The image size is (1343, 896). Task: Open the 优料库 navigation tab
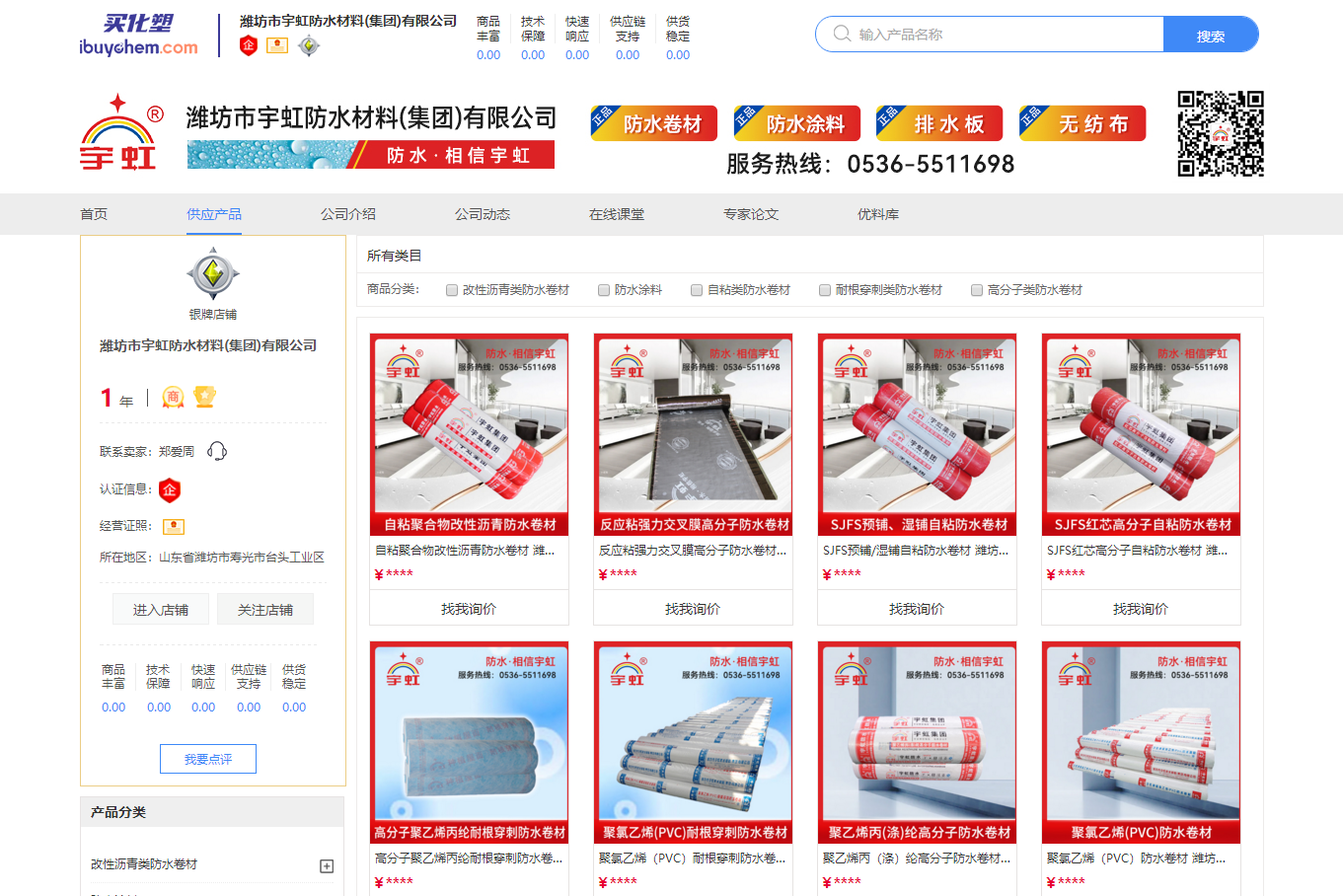(878, 214)
